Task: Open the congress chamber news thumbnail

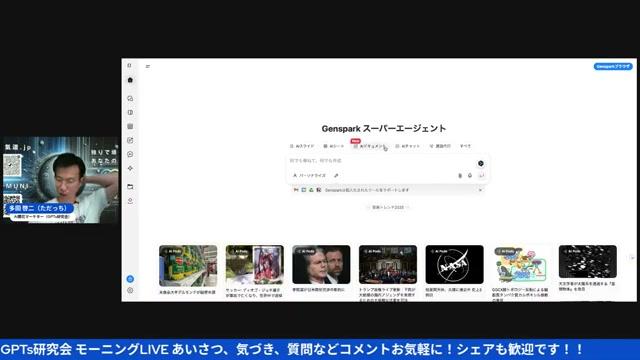Action: tap(388, 264)
